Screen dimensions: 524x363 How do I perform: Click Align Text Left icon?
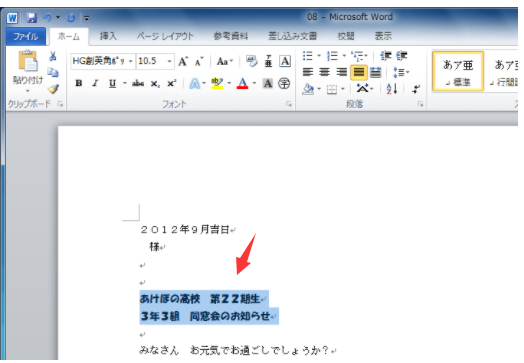[x=308, y=72]
